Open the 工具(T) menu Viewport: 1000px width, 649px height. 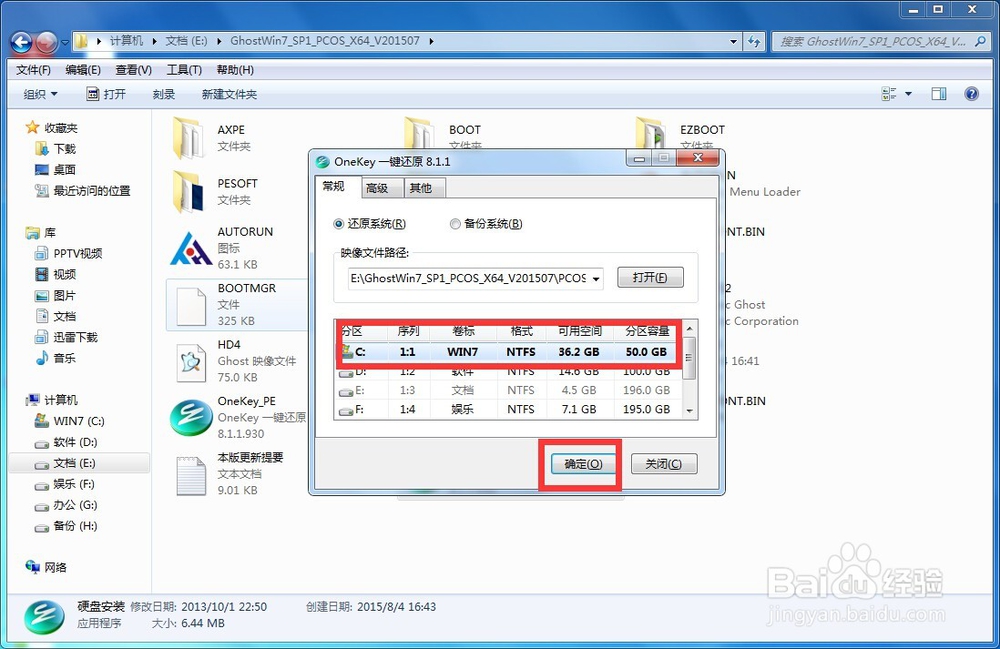coord(184,70)
